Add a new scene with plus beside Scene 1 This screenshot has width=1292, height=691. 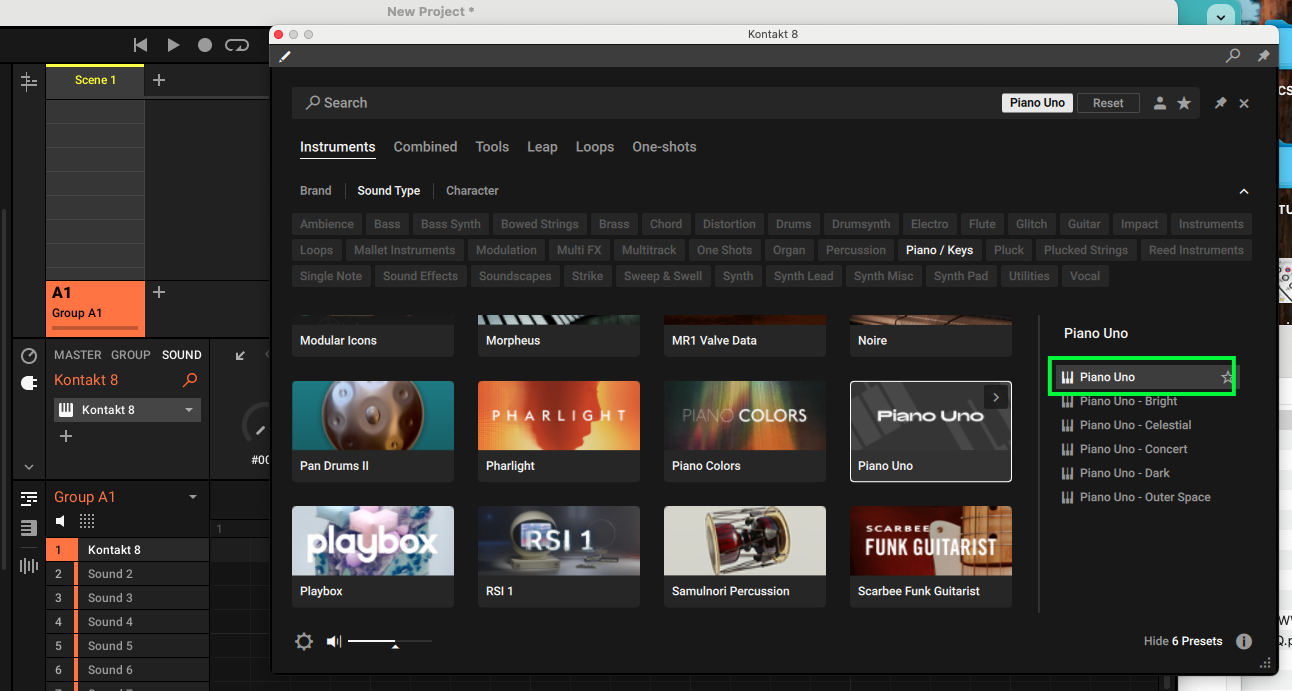(x=159, y=80)
